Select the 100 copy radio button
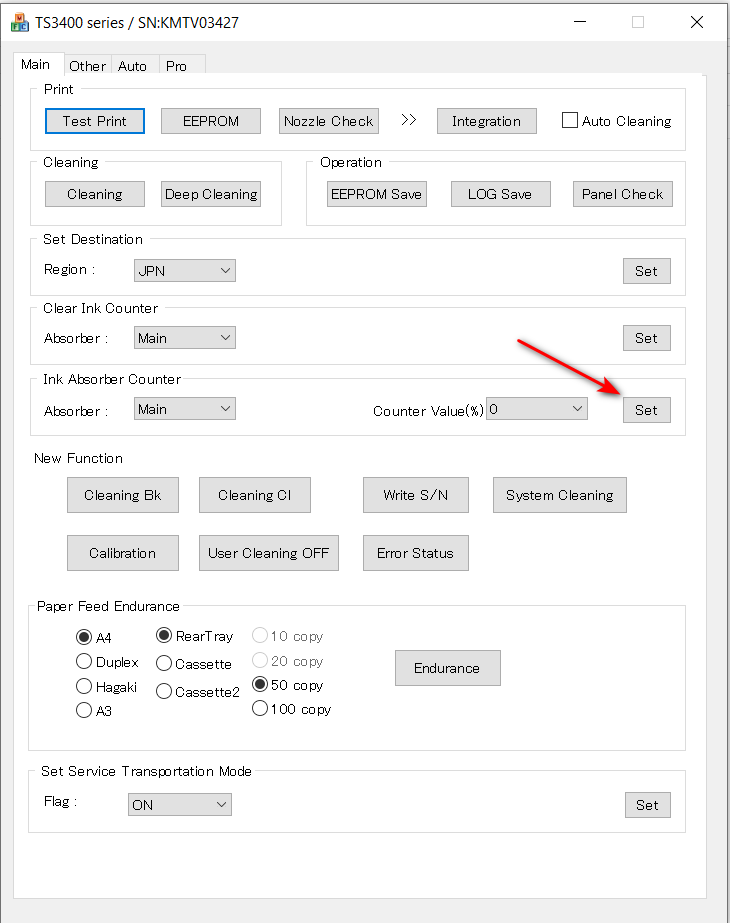This screenshot has width=730, height=923. (260, 708)
